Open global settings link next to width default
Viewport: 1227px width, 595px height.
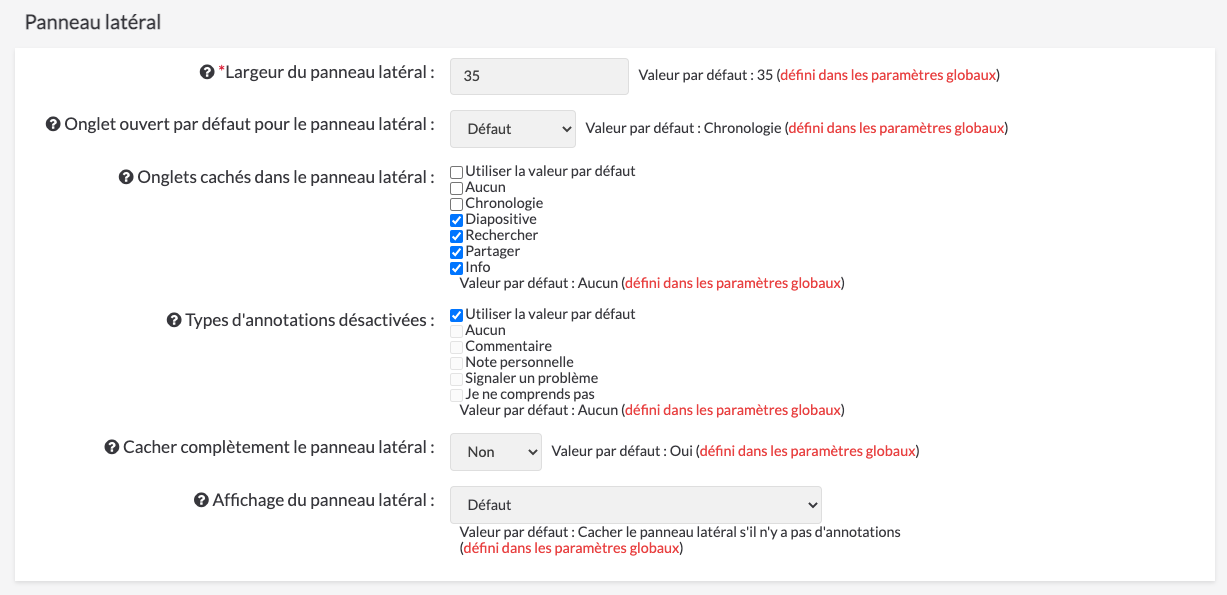(888, 75)
